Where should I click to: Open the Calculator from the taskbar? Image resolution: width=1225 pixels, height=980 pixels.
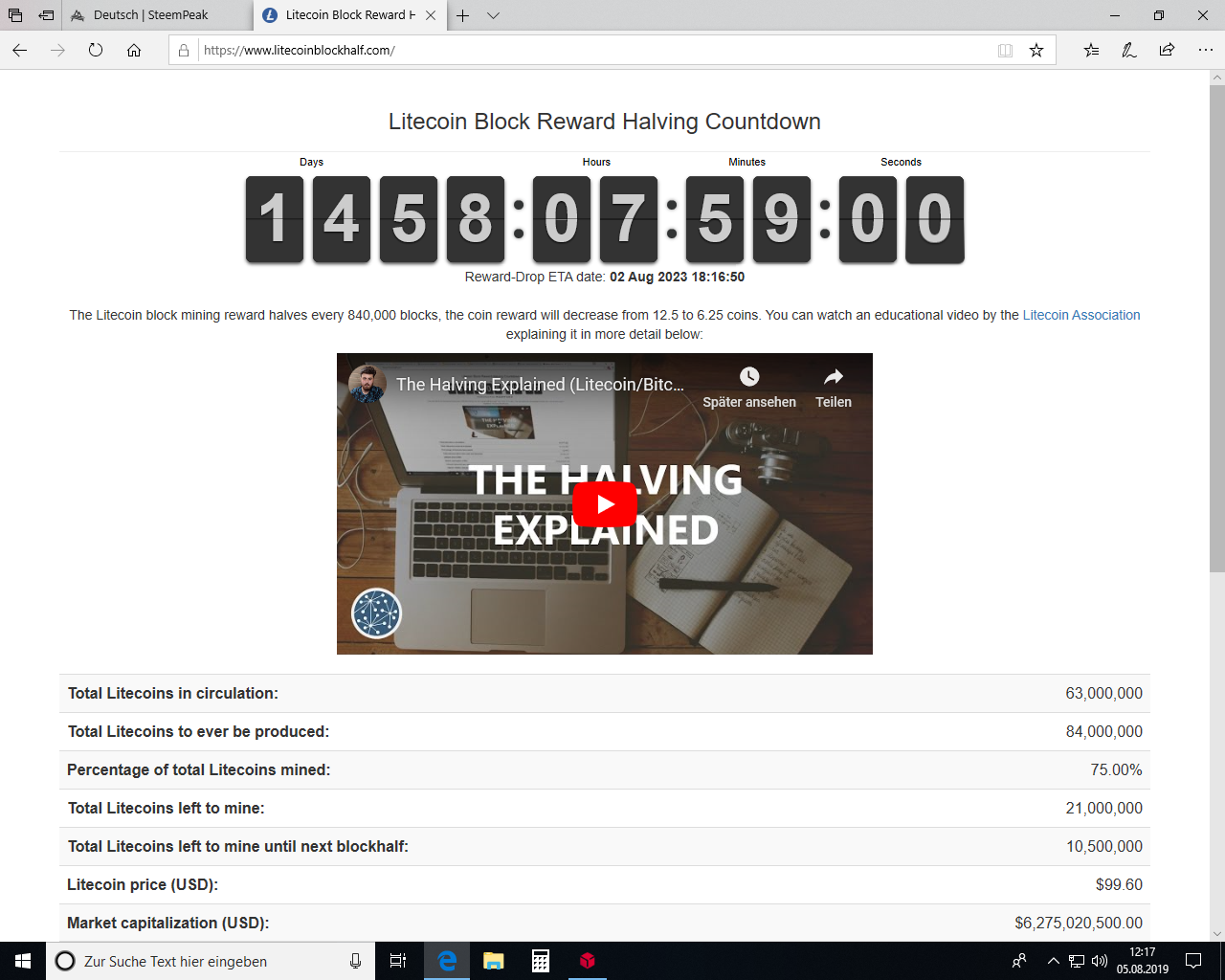point(540,961)
